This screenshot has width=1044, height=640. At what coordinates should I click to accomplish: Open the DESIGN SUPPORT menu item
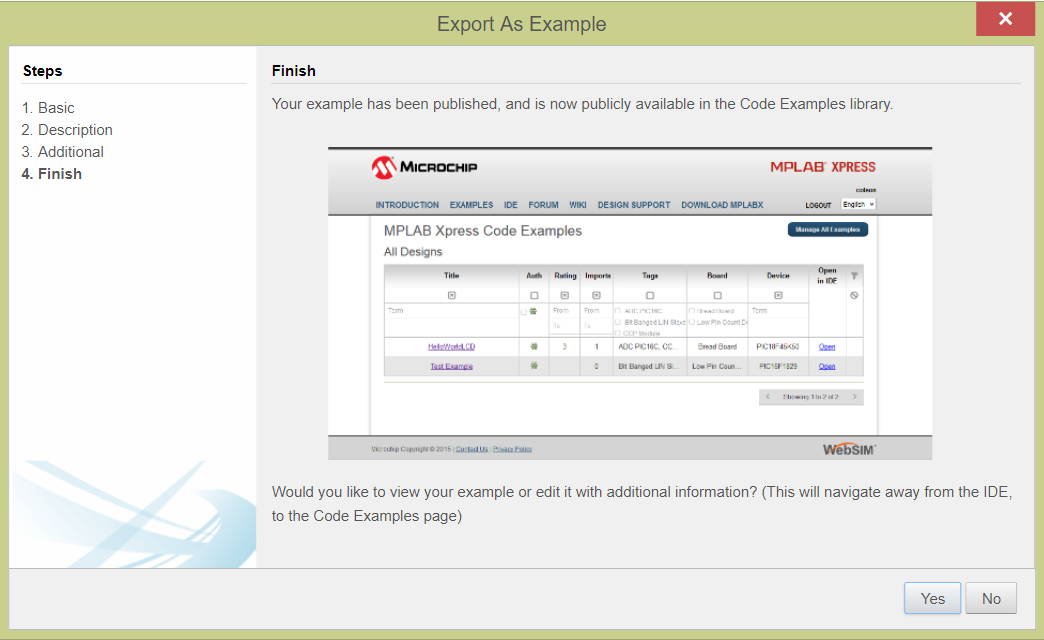pos(634,205)
